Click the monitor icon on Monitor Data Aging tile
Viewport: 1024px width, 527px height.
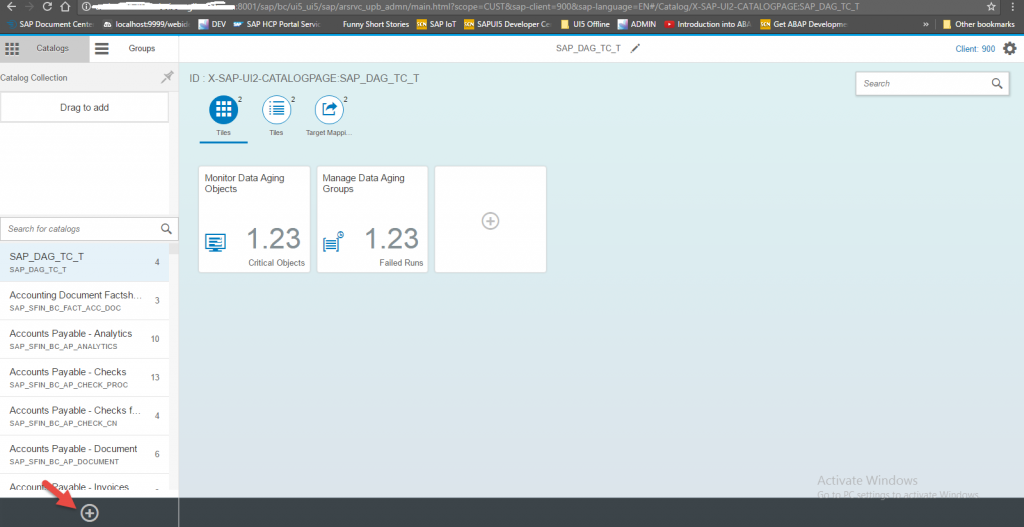(216, 242)
